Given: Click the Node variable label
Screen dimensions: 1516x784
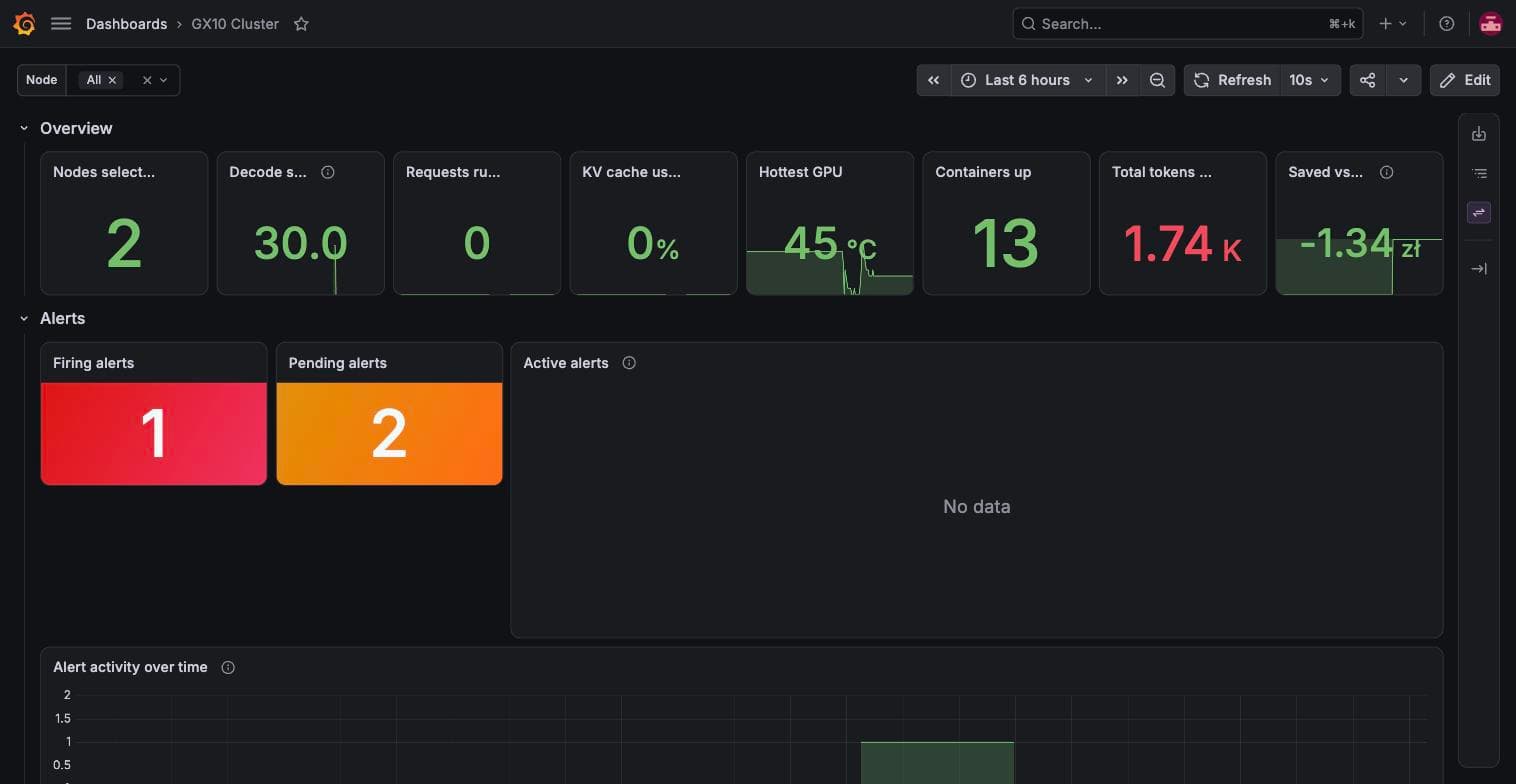Looking at the screenshot, I should 42,80.
